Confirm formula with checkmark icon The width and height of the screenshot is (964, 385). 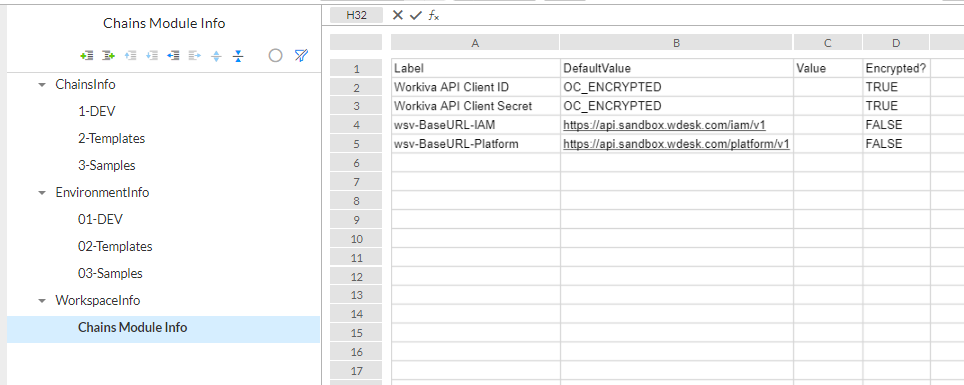pyautogui.click(x=416, y=15)
